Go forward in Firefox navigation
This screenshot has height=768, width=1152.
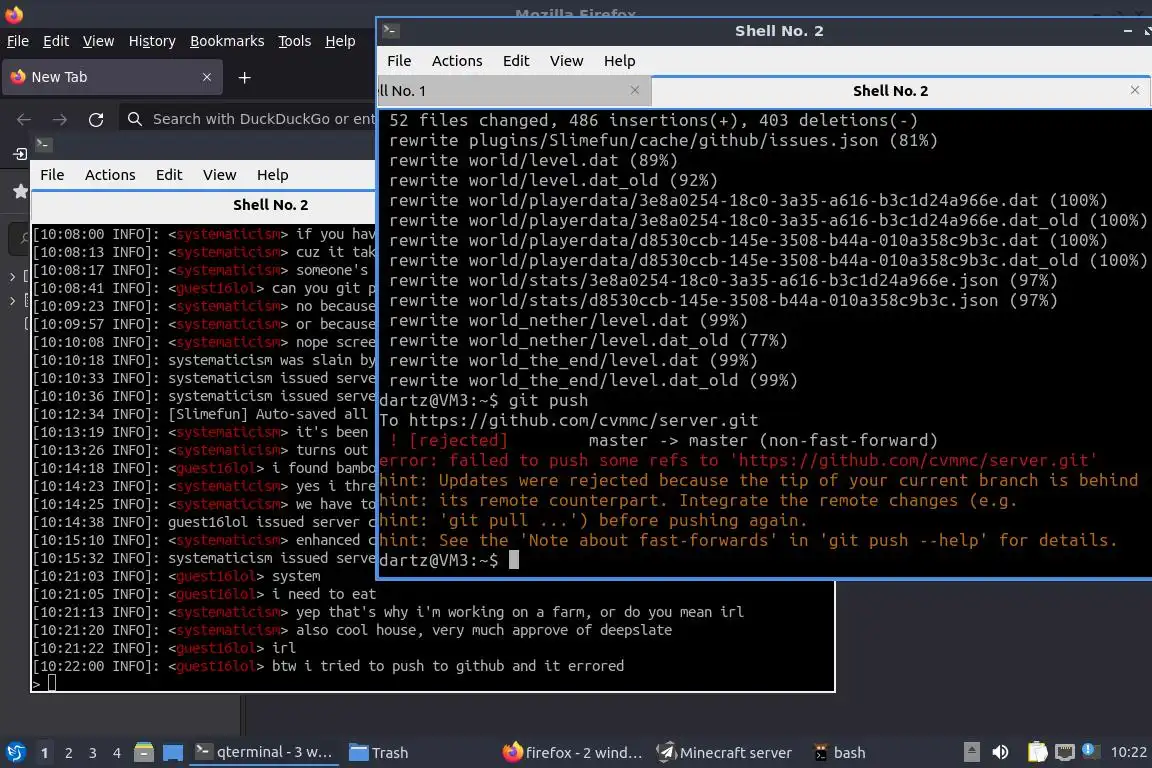[x=60, y=119]
